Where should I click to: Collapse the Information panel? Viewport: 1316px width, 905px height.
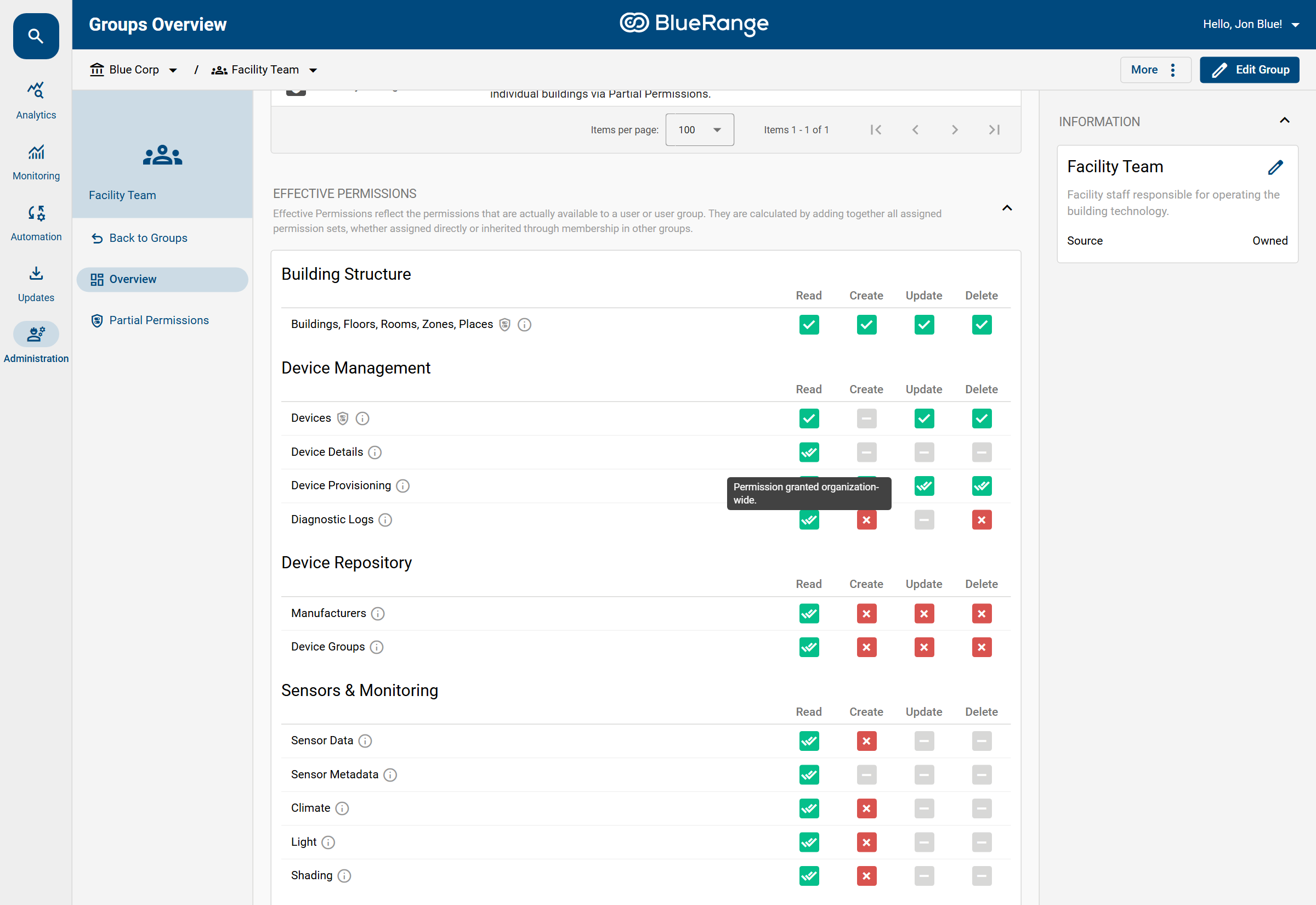[1284, 120]
